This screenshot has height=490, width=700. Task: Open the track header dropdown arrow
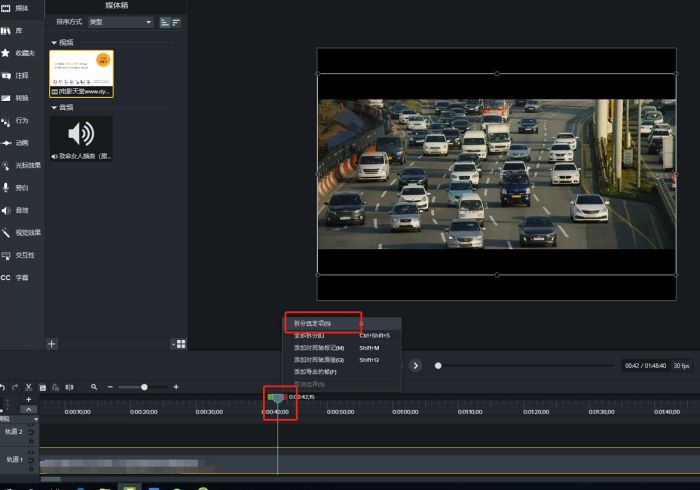[x=36, y=419]
